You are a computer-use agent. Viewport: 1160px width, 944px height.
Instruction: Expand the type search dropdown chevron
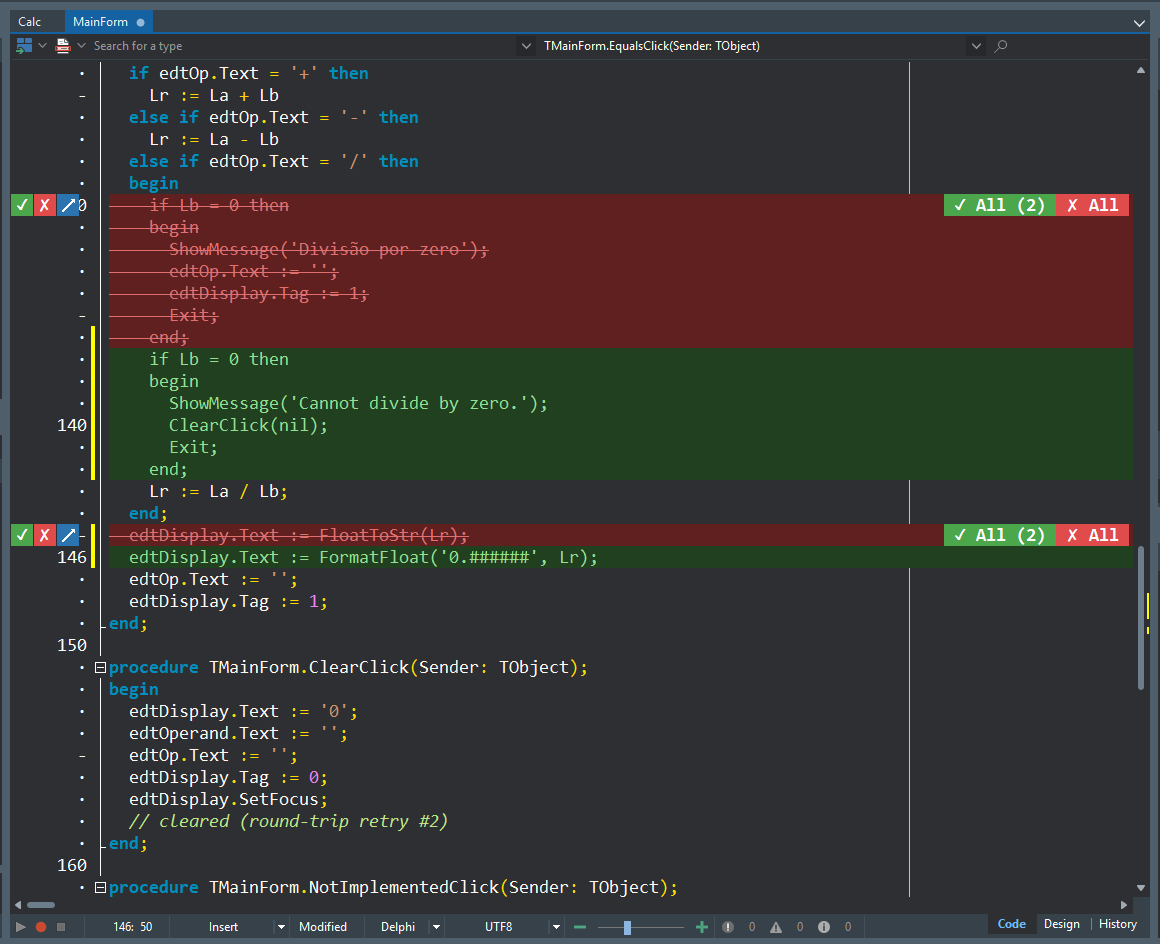click(x=526, y=46)
